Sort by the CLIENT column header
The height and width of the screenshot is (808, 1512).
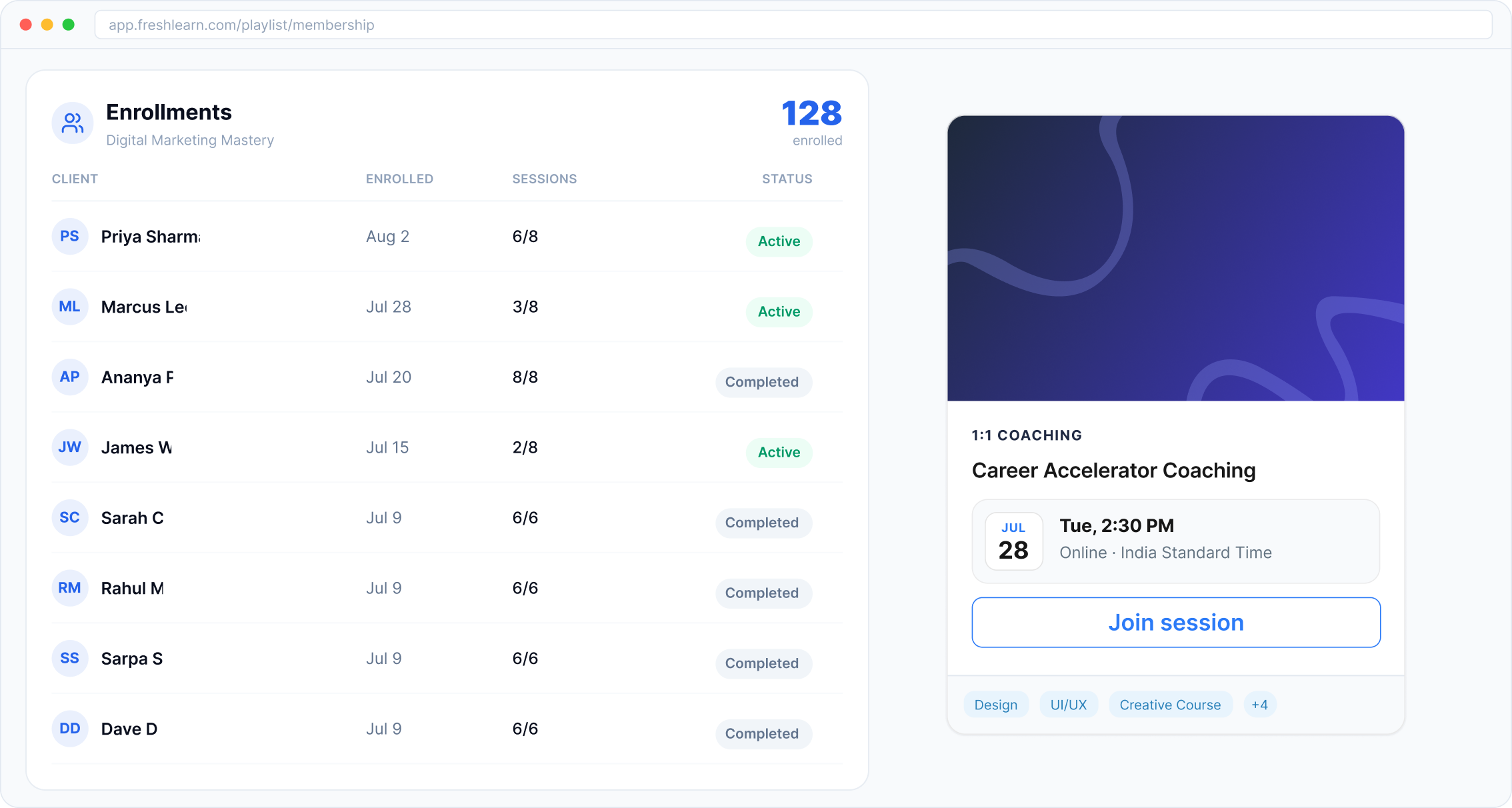[75, 179]
